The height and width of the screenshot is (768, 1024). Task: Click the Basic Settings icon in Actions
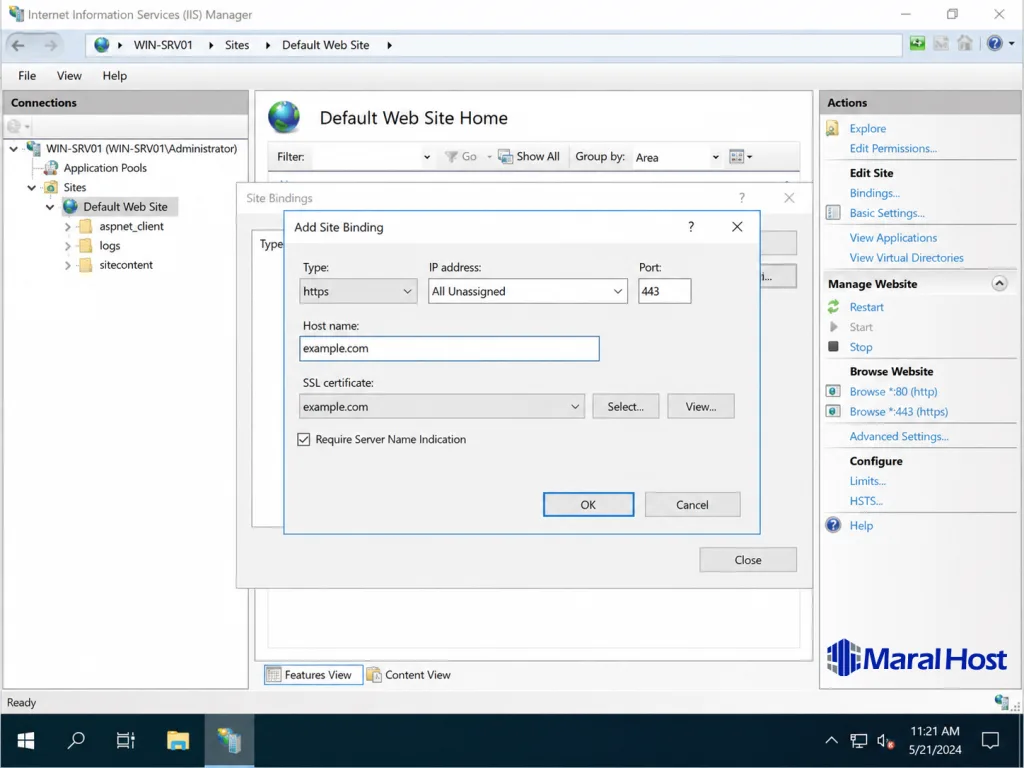tap(833, 213)
